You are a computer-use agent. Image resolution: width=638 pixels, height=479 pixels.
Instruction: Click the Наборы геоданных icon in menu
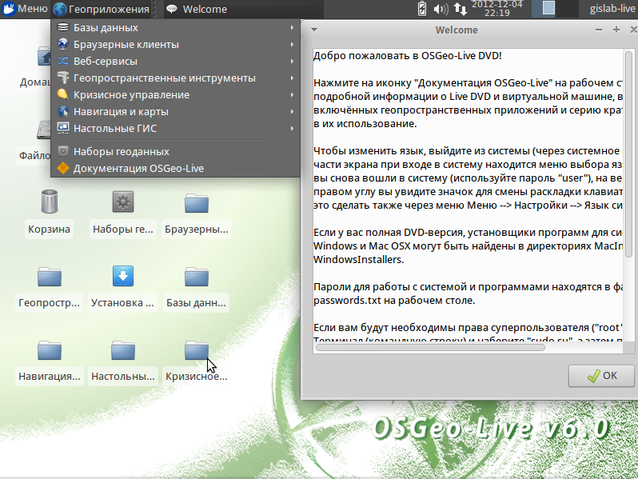pyautogui.click(x=63, y=151)
